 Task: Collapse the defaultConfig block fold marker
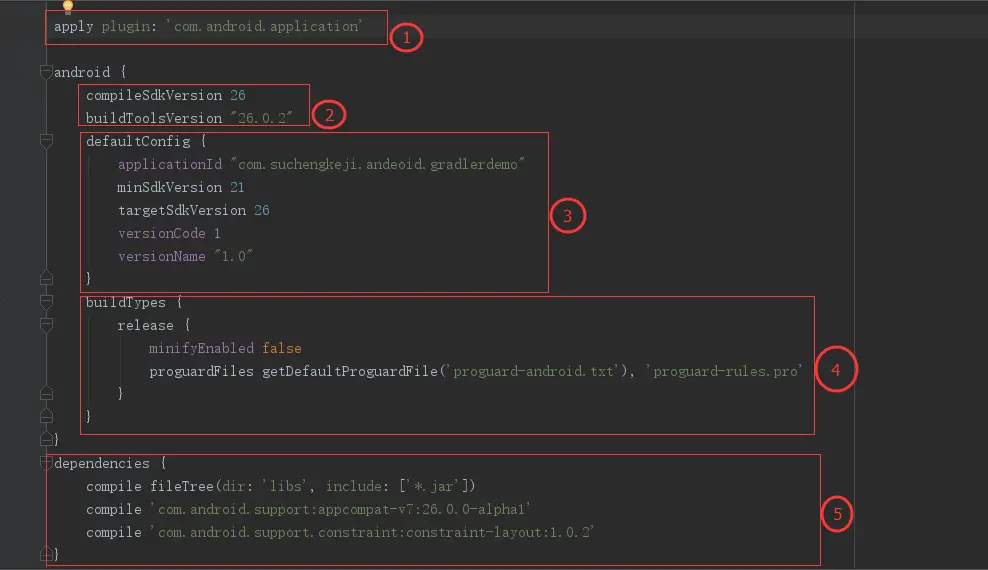click(46, 140)
